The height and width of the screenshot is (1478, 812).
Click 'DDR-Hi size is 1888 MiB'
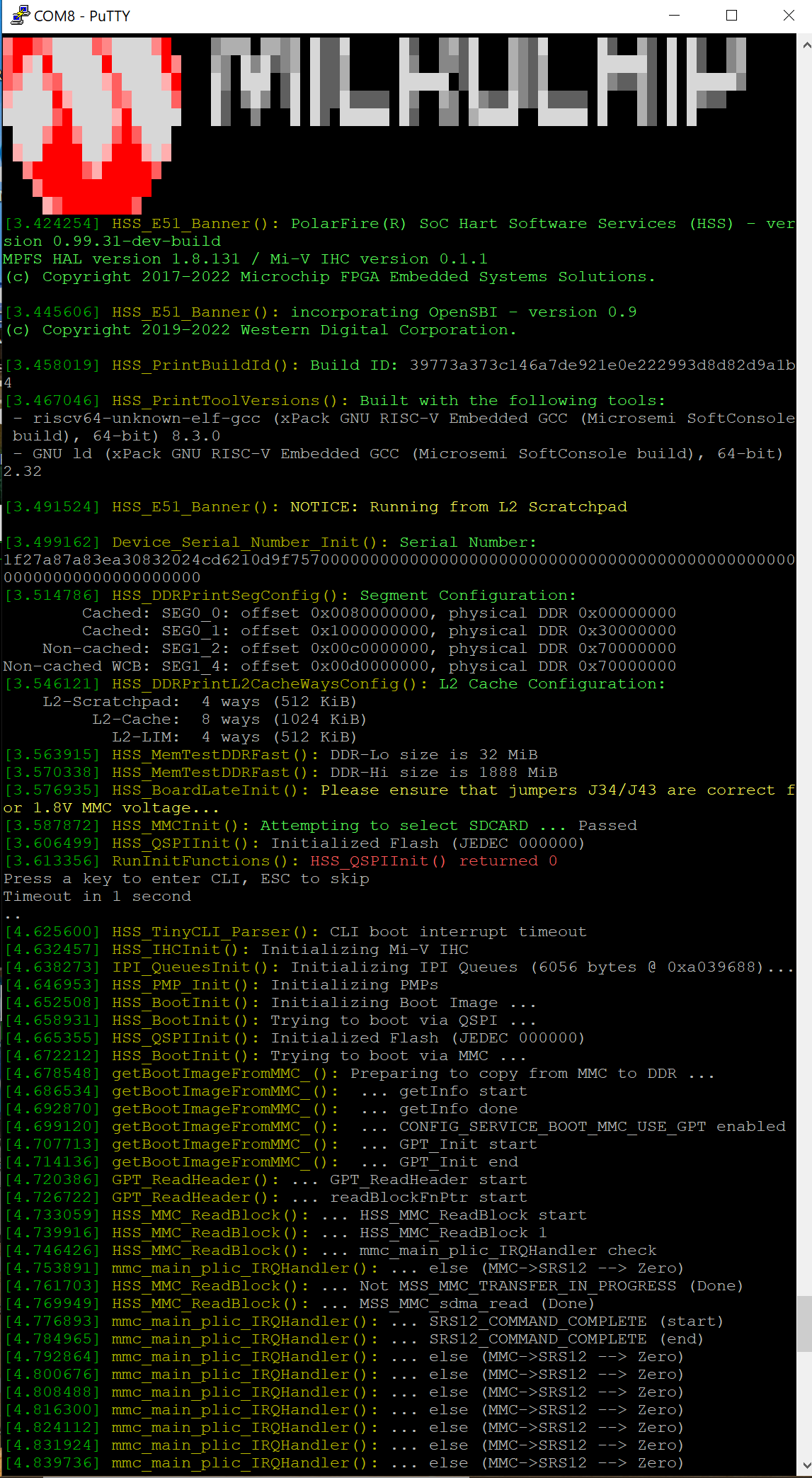(x=444, y=772)
